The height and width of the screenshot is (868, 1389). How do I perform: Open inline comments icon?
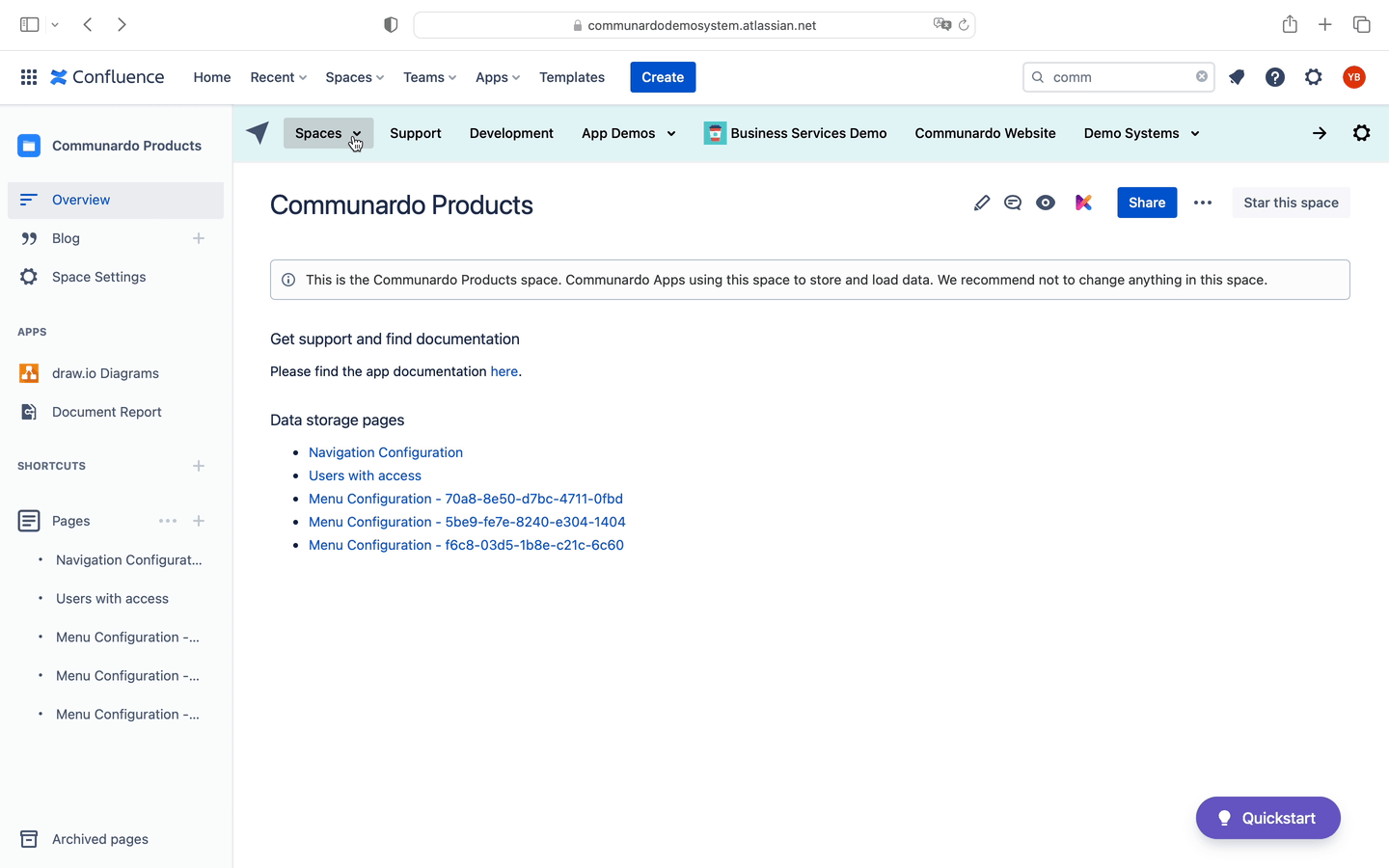click(x=1013, y=203)
